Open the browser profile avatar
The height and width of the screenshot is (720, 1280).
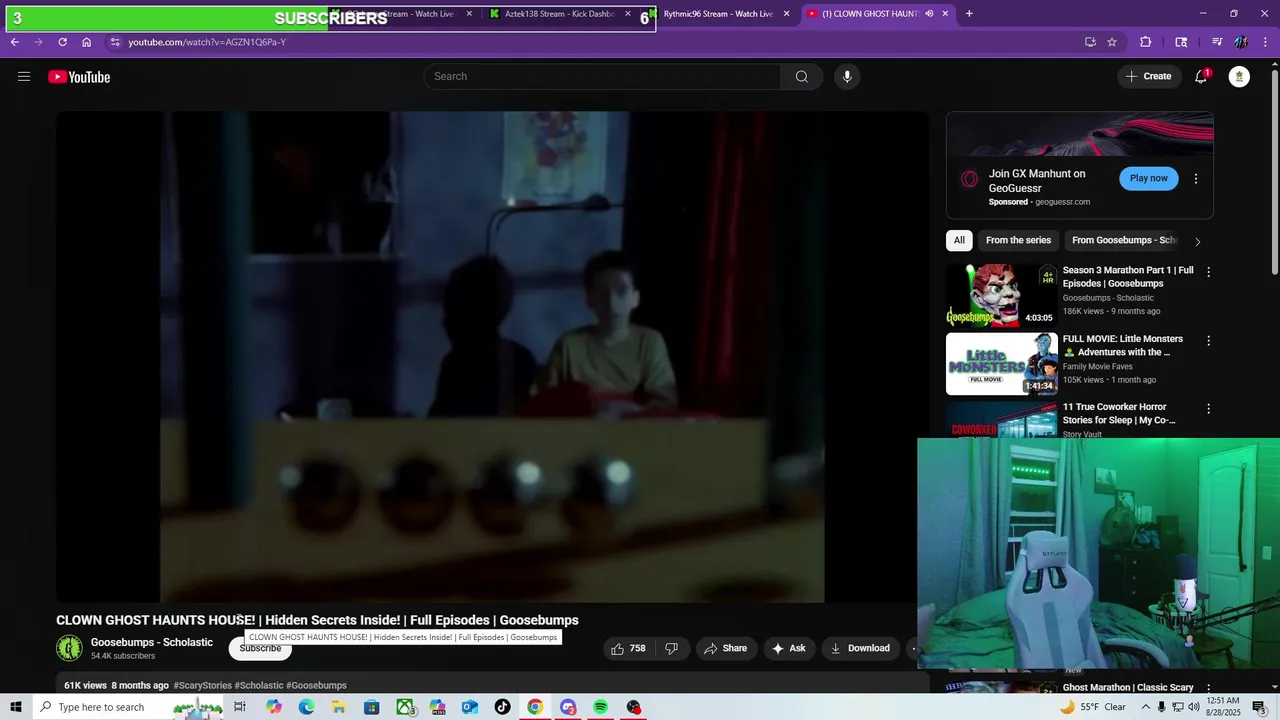1241,42
